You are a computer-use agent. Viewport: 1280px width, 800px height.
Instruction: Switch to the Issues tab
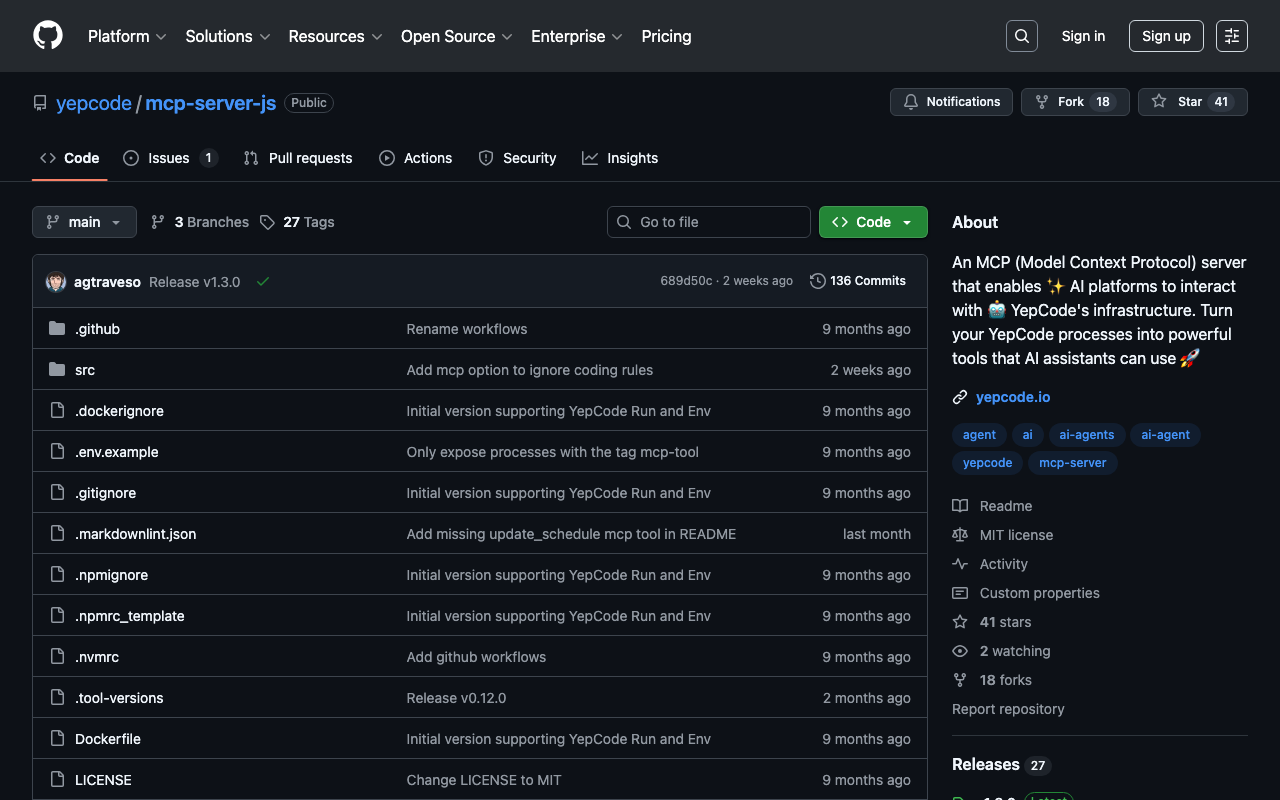coord(169,158)
